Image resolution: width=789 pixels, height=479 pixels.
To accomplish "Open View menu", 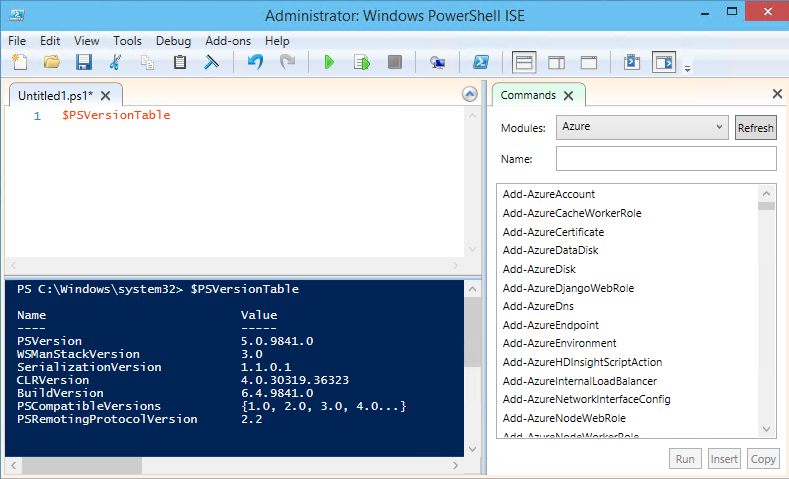I will (x=87, y=41).
